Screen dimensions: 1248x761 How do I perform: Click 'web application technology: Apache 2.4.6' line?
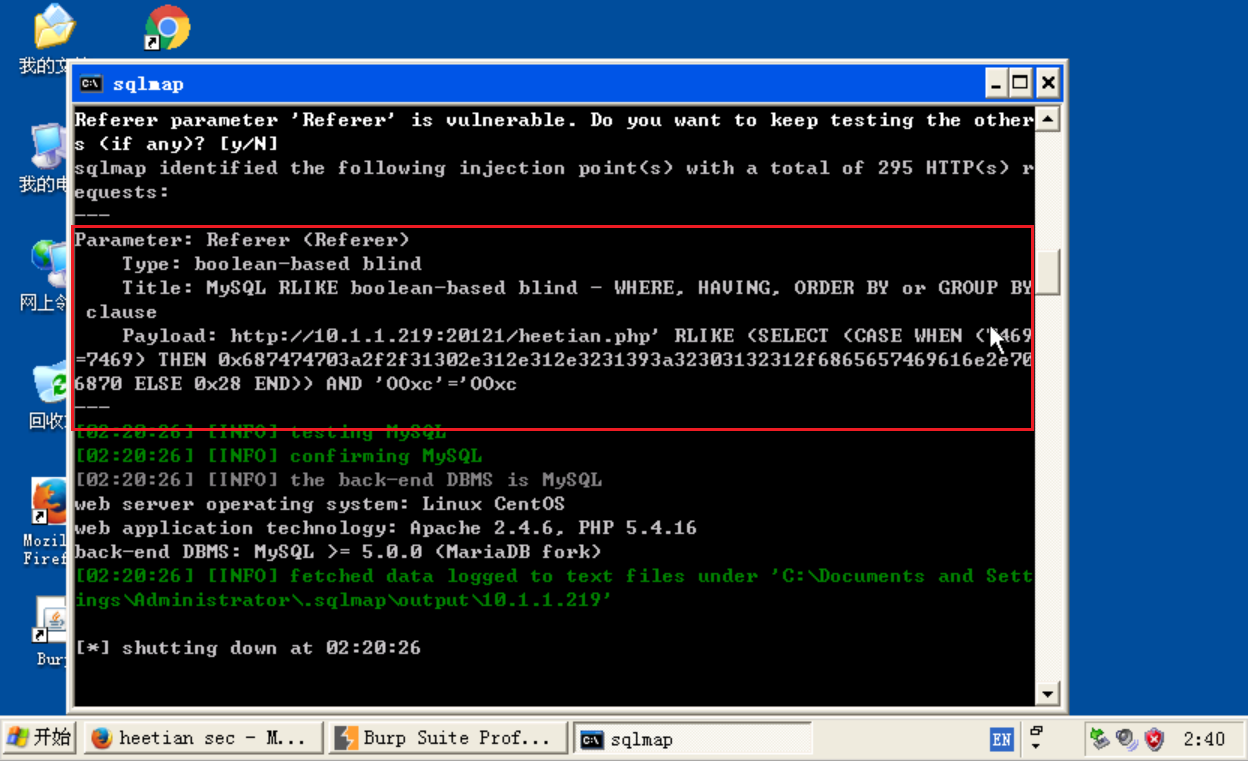(x=385, y=528)
